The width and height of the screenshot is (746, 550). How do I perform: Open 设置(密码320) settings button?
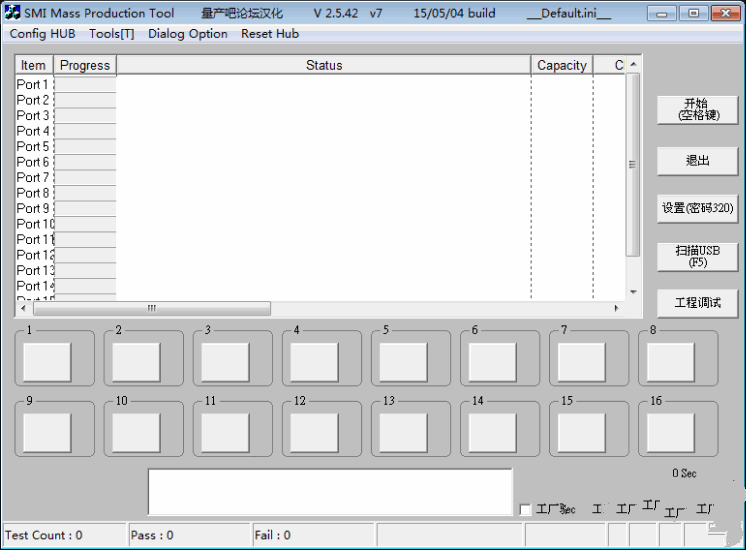pyautogui.click(x=697, y=208)
